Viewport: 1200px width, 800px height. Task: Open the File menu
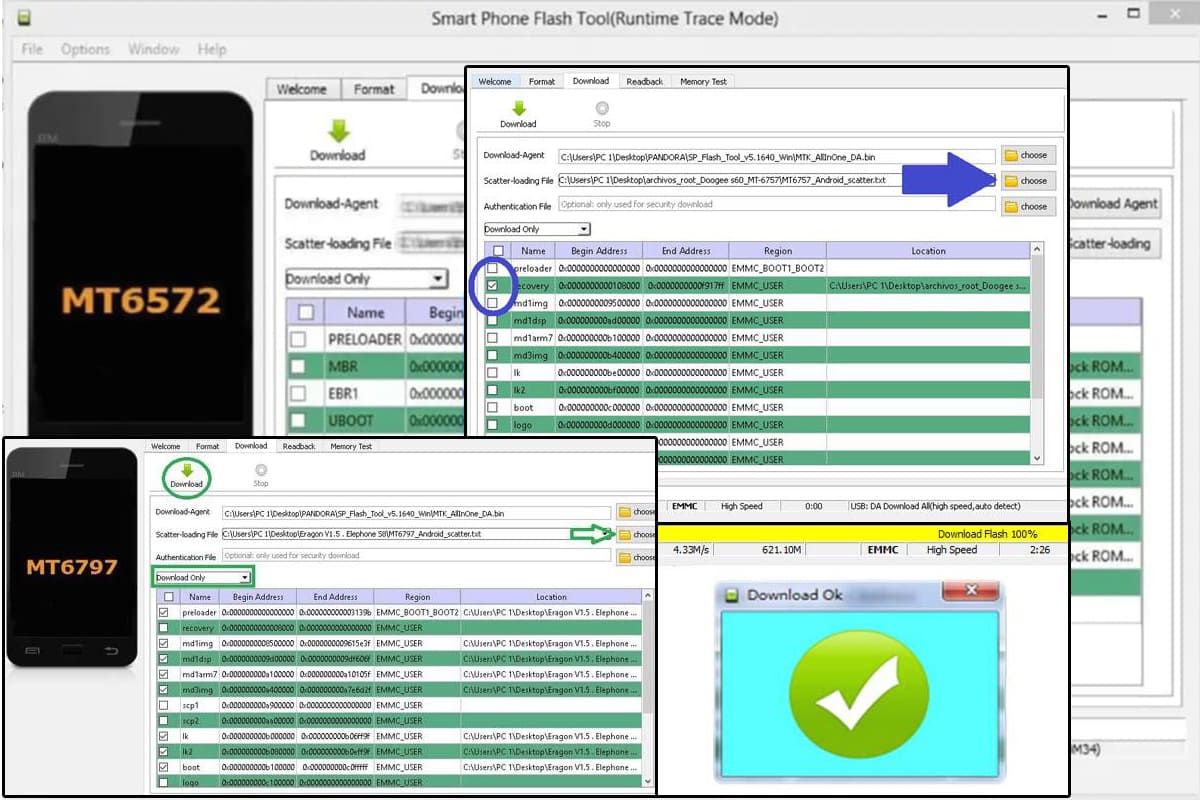point(32,49)
